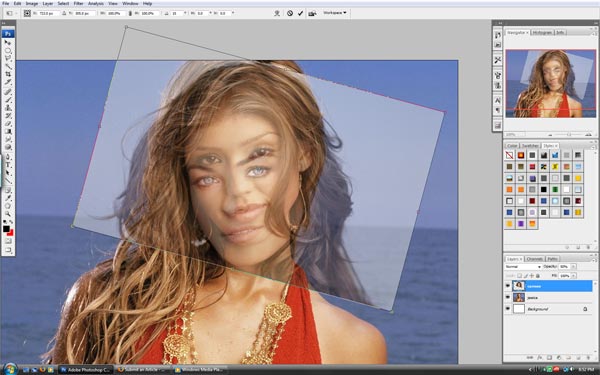Select the Crop tool
This screenshot has height=375, width=600.
[x=8, y=74]
